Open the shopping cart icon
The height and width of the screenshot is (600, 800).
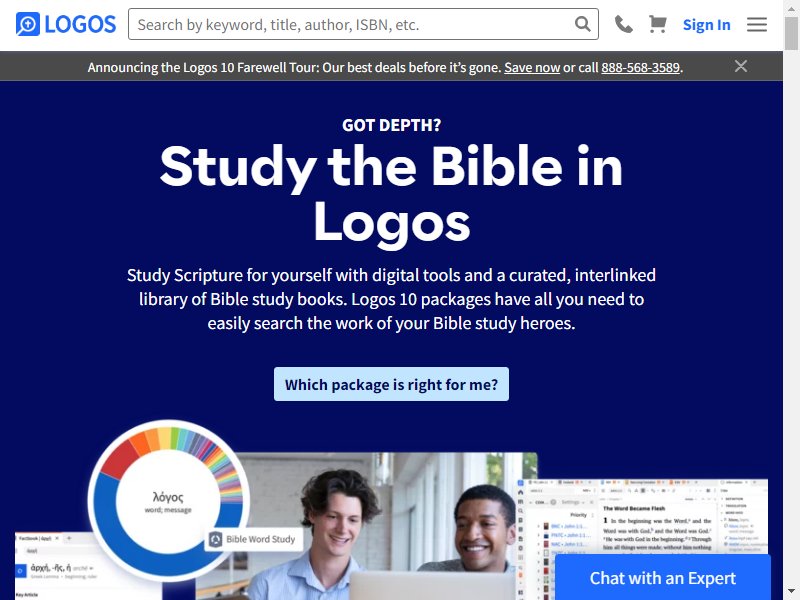(658, 24)
